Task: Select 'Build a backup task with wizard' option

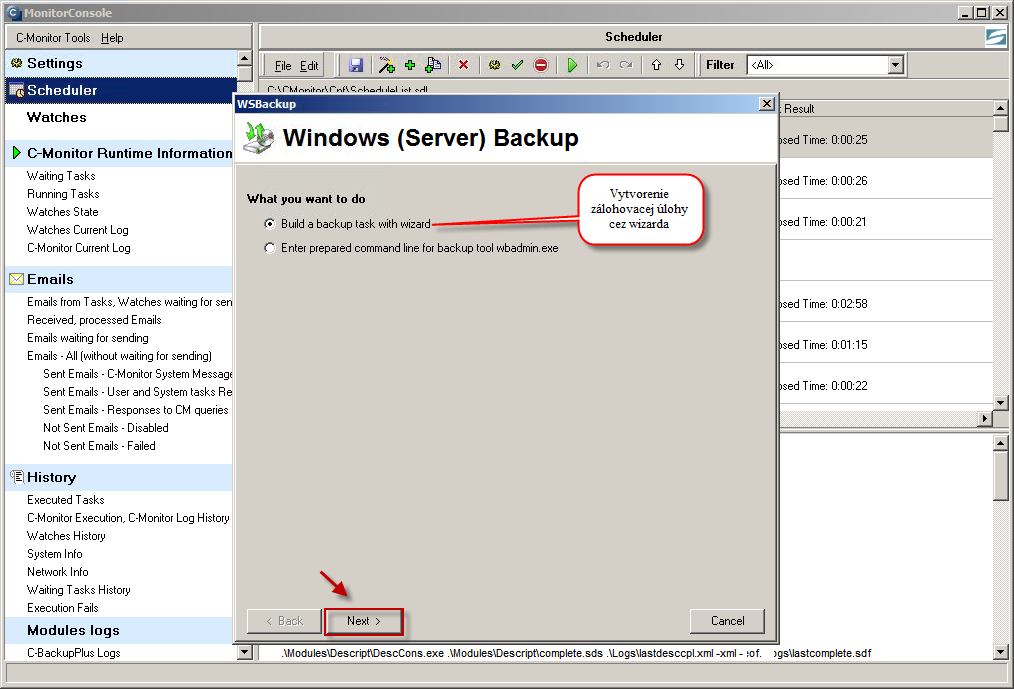Action: pyautogui.click(x=349, y=224)
